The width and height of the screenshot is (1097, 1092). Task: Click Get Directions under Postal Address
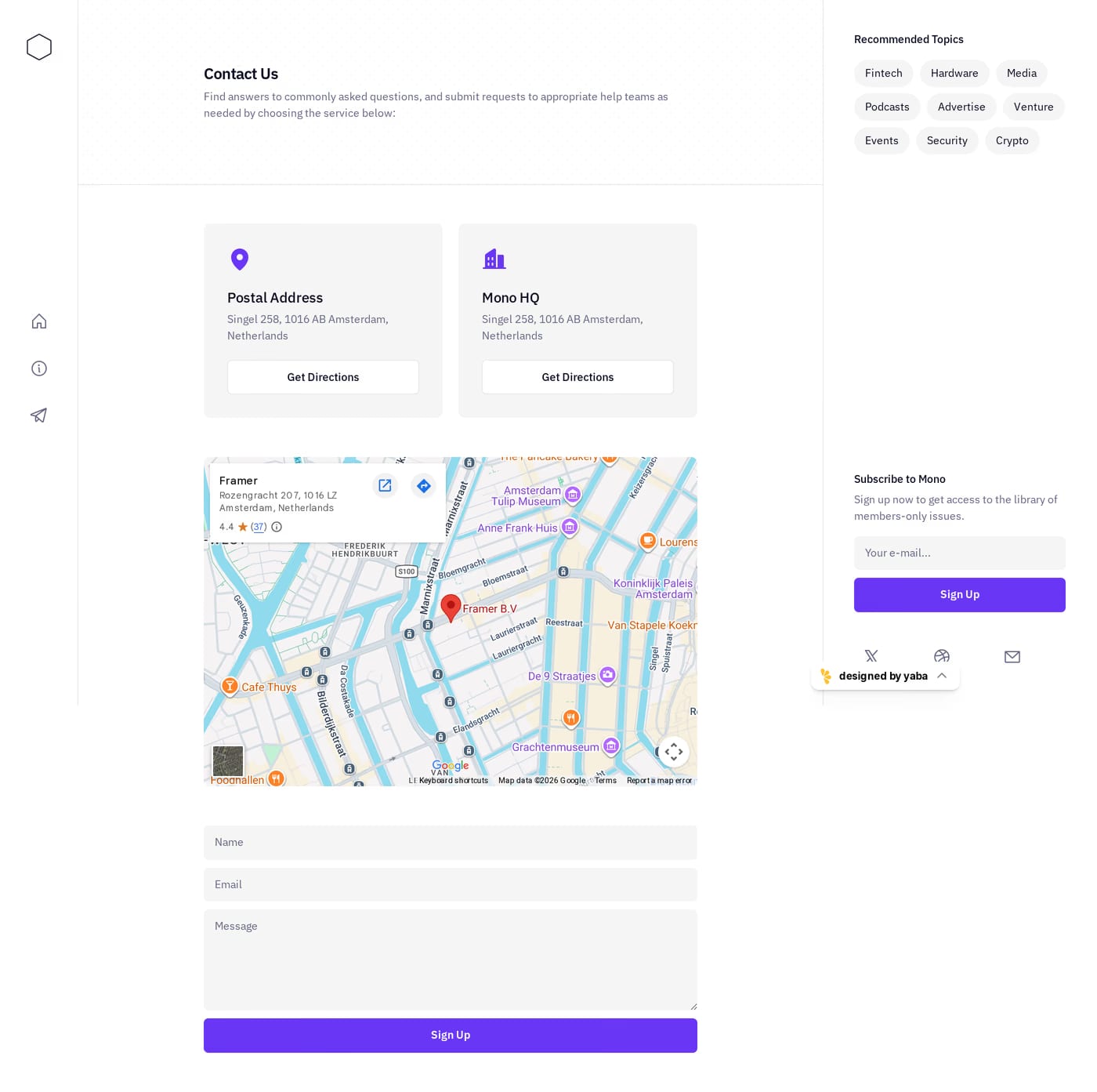coord(323,377)
